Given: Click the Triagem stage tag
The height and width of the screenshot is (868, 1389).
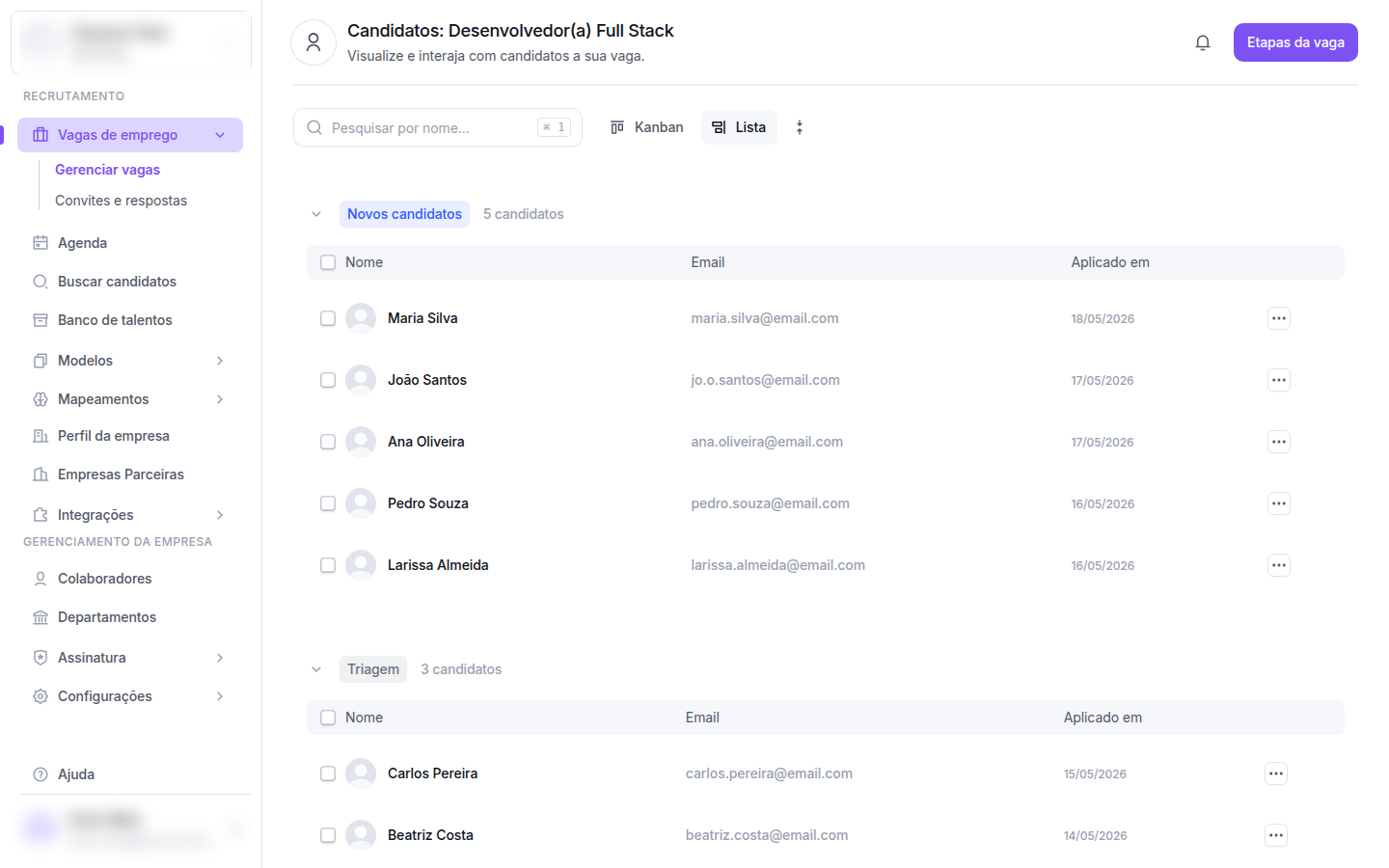Looking at the screenshot, I should 373,669.
